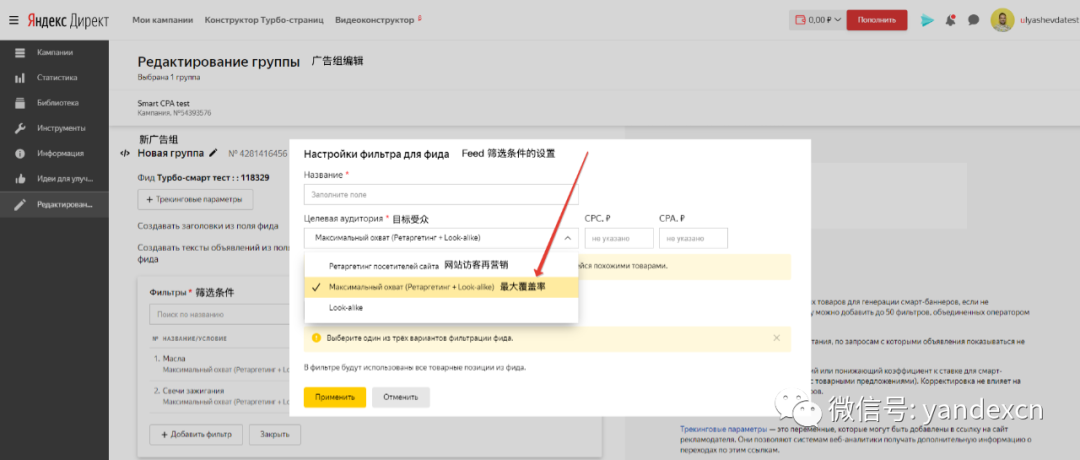
Task: Click the Отменить button in dialog
Action: (401, 397)
